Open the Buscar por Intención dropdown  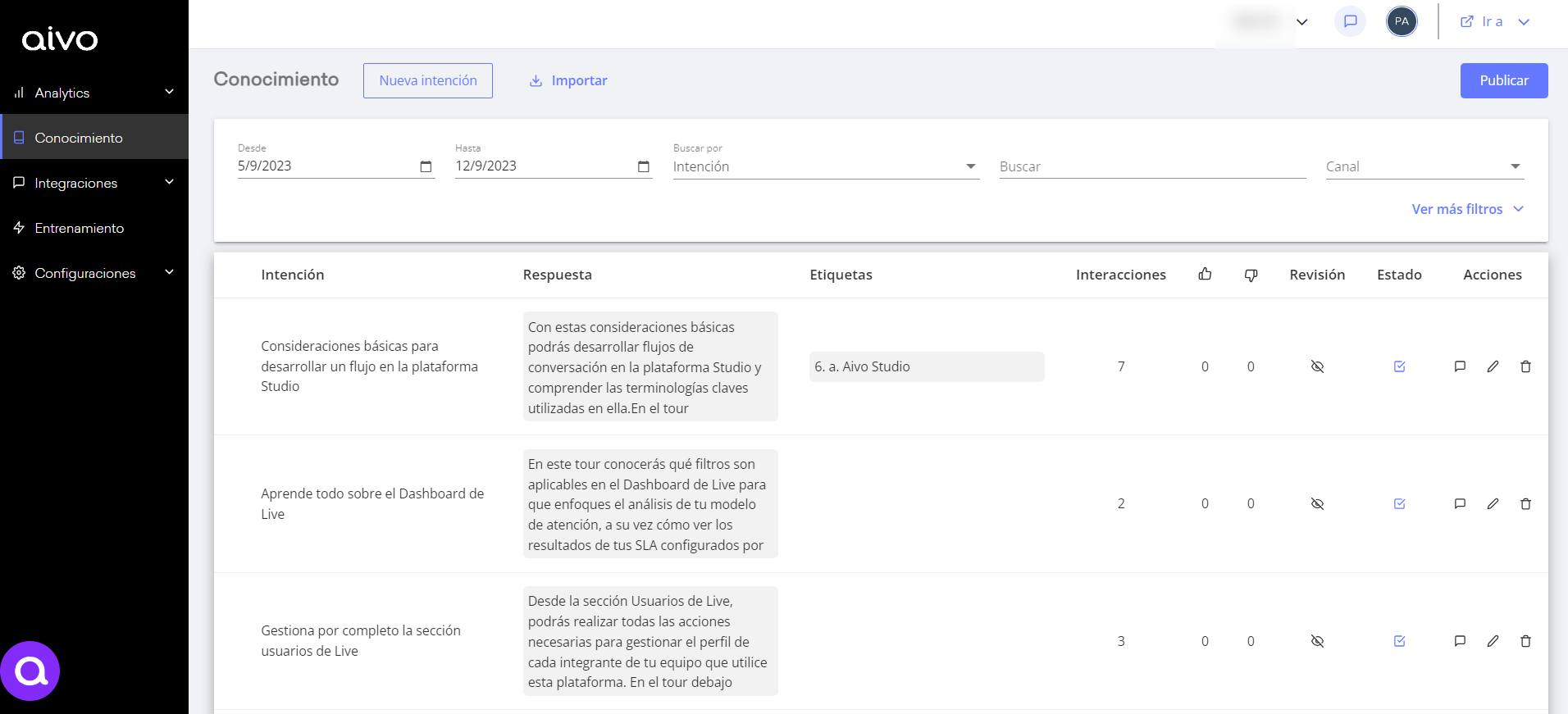click(825, 166)
